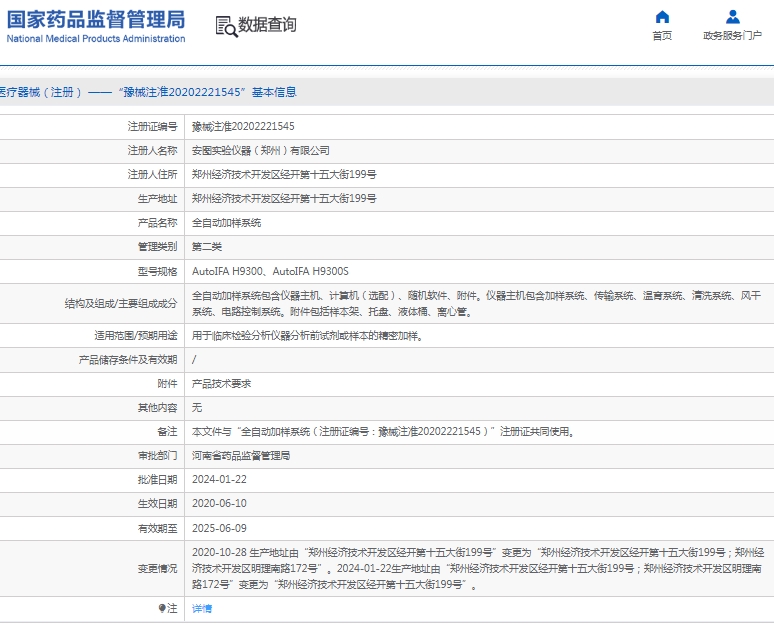Click the slash value for storage conditions

[194, 360]
